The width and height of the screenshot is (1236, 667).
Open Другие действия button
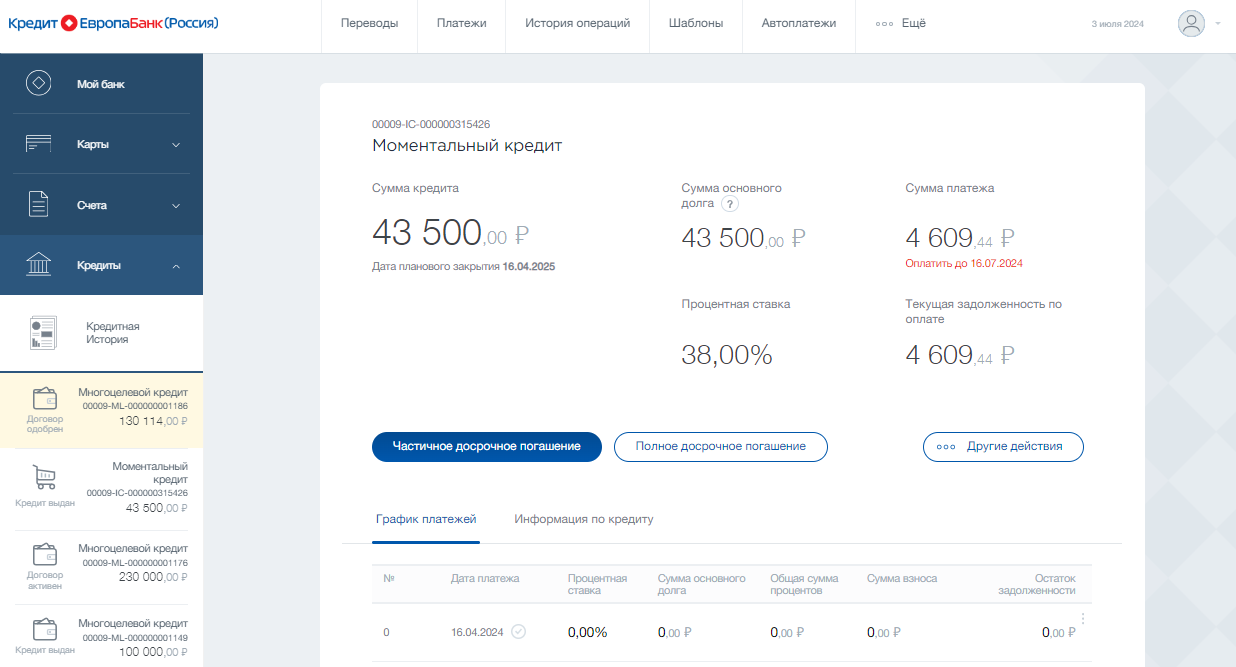1003,446
